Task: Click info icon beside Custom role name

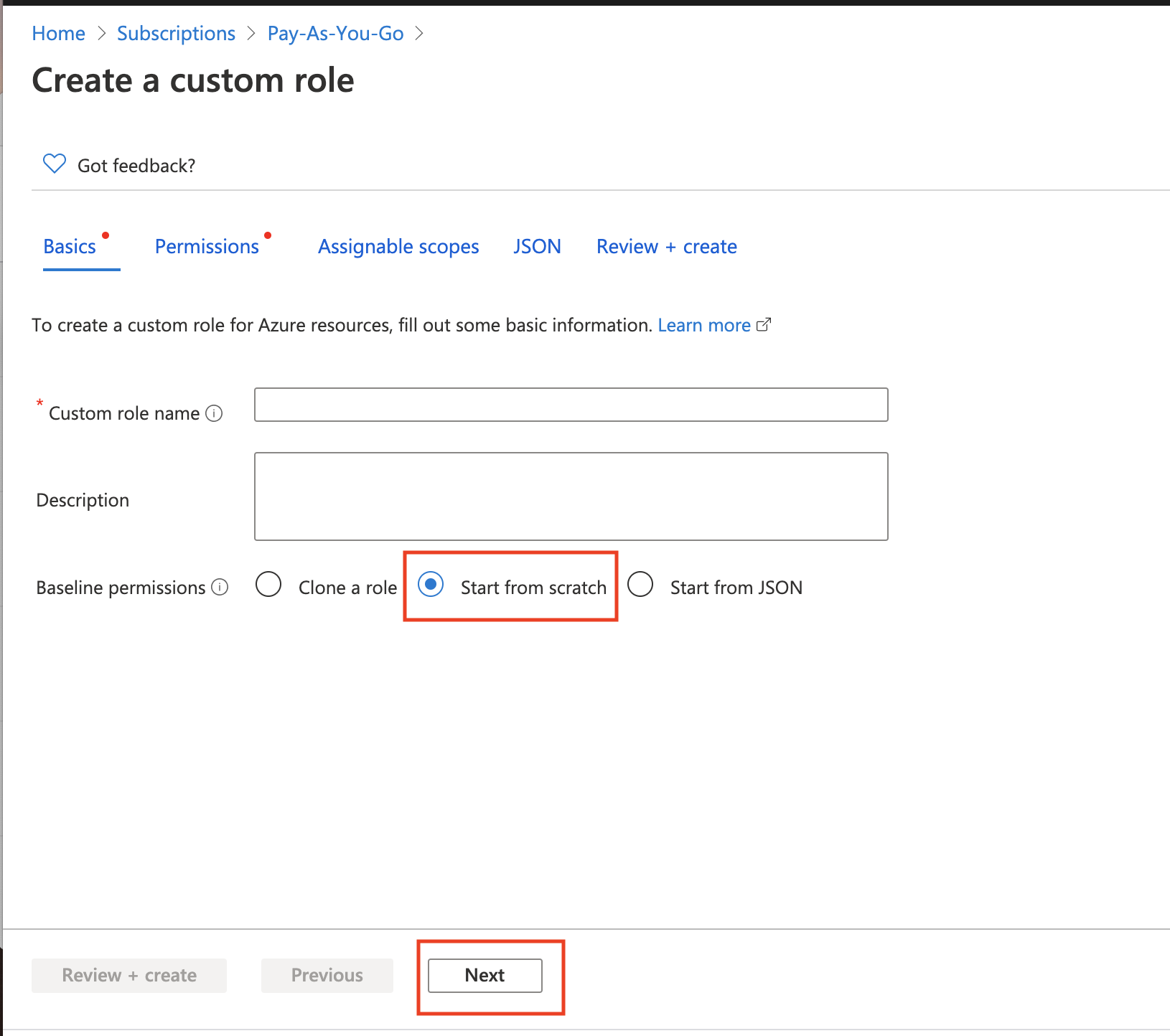Action: point(214,413)
